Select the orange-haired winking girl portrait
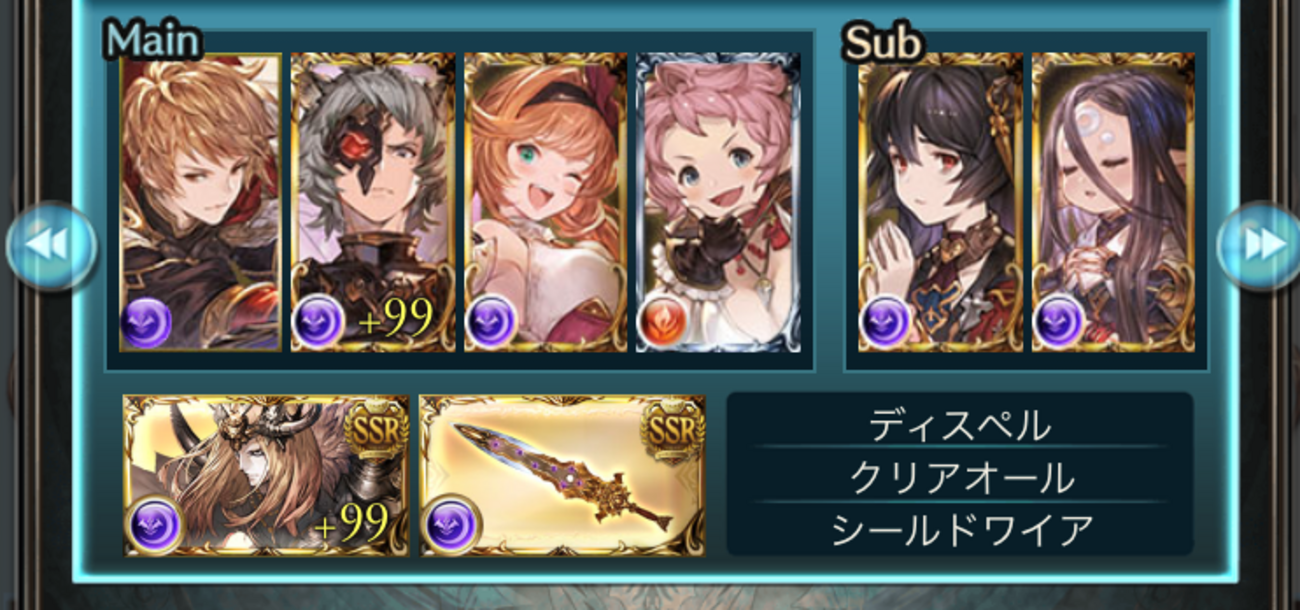The width and height of the screenshot is (1300, 610). (545, 203)
